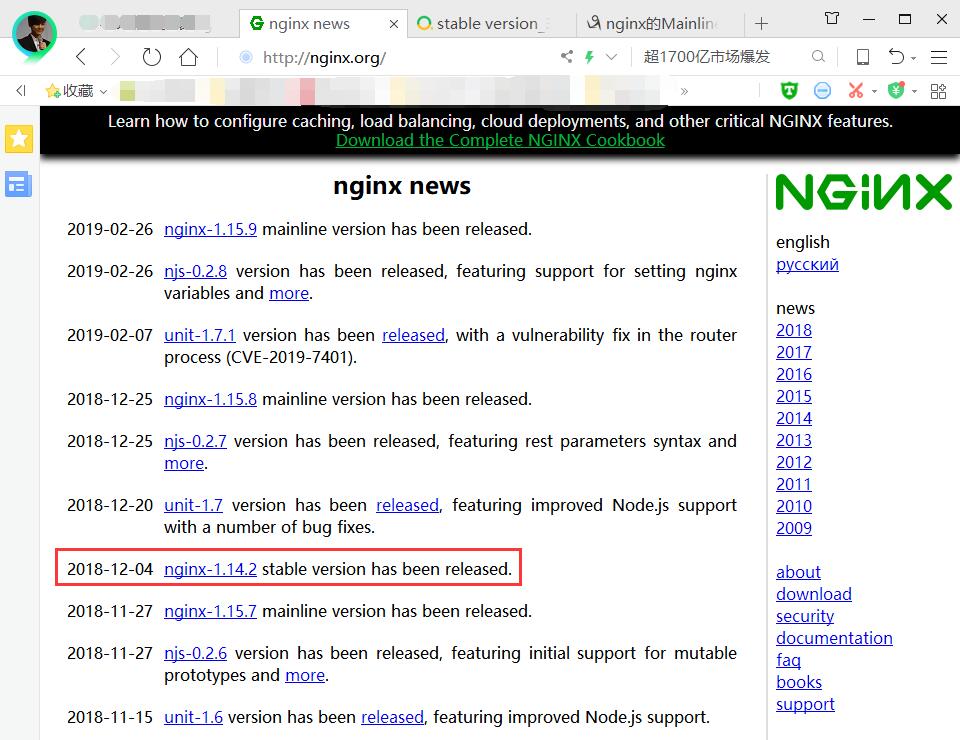Click the NGINX logo
Screen dimensions: 960x740
click(864, 192)
